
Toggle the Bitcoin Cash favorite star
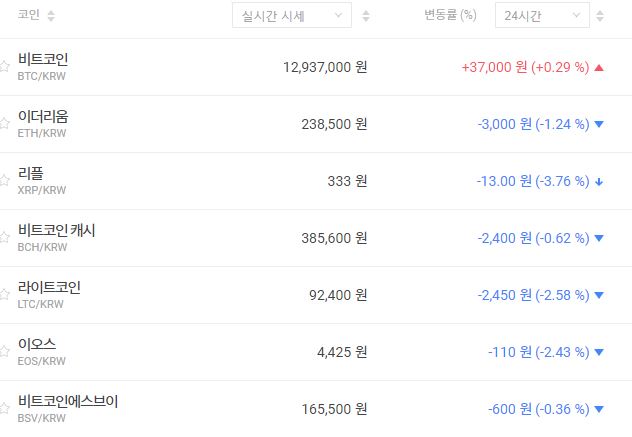click(5, 238)
